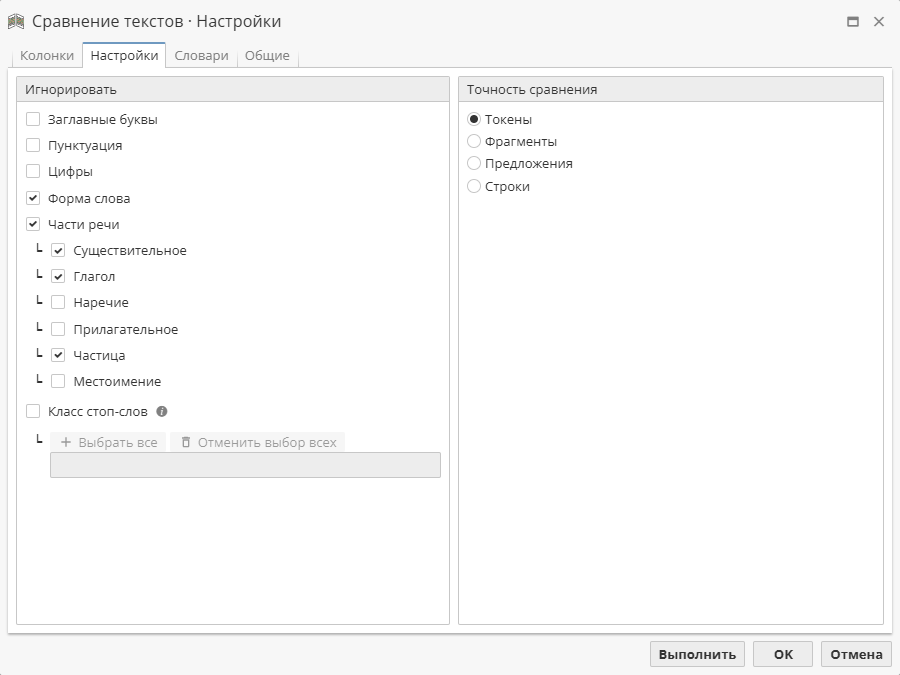This screenshot has height=675, width=900.
Task: Uncheck the Частица checkbox
Action: 58,355
